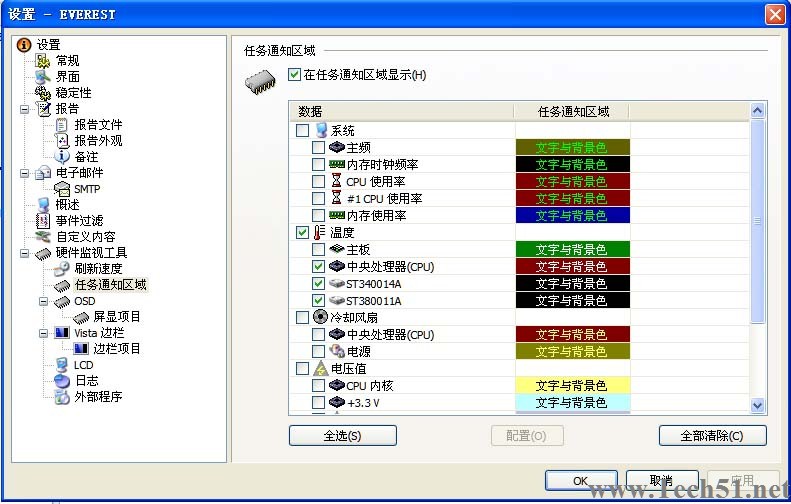Click 内存使用率 blue color swatch

click(573, 215)
